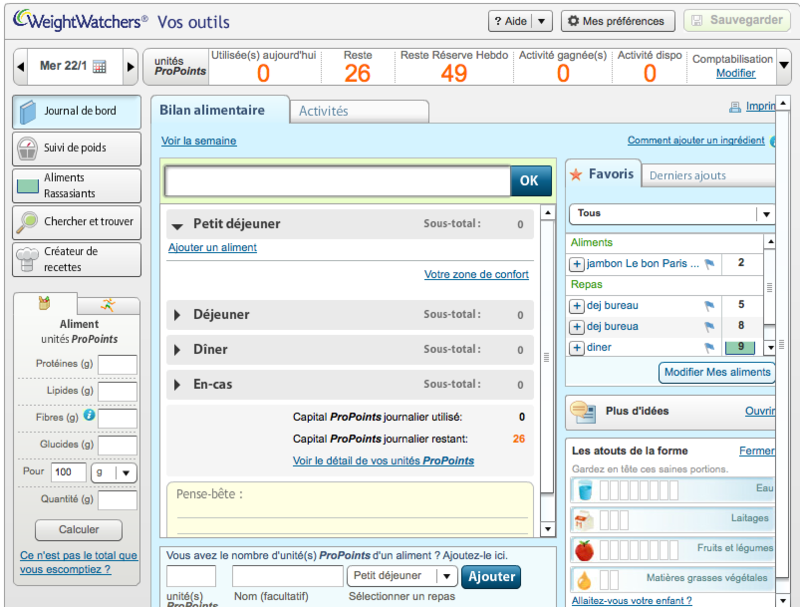This screenshot has width=800, height=607.
Task: Click Matières grasses oil drop icon
Action: point(584,580)
